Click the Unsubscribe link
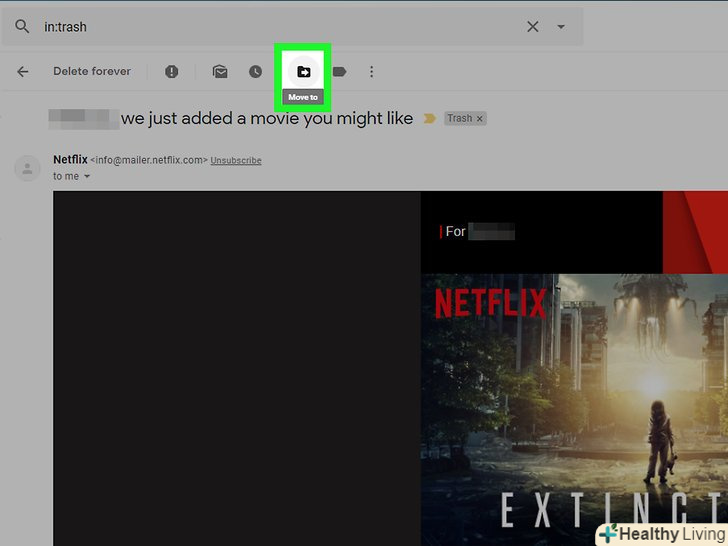This screenshot has width=728, height=546. point(236,160)
